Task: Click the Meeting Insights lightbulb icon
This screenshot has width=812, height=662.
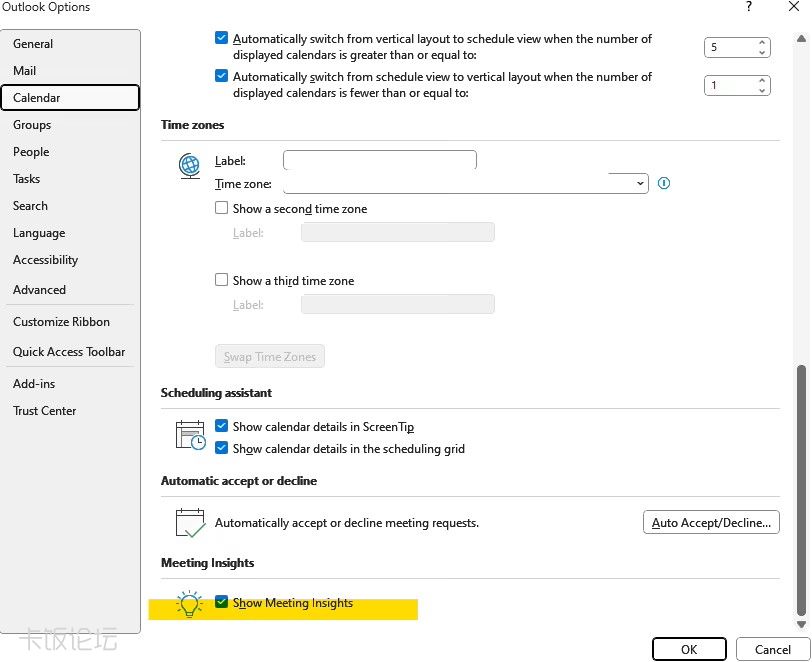Action: coord(189,603)
